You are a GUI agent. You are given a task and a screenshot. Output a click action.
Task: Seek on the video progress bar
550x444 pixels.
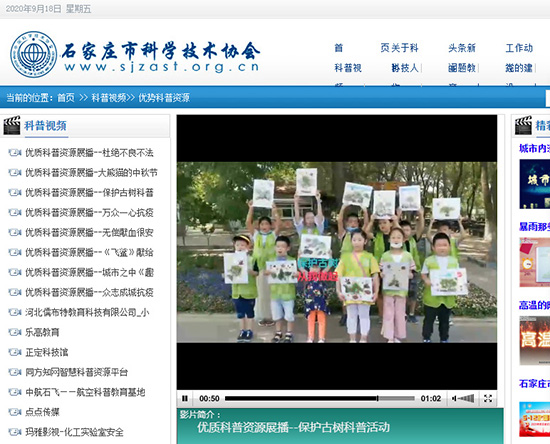(320, 398)
